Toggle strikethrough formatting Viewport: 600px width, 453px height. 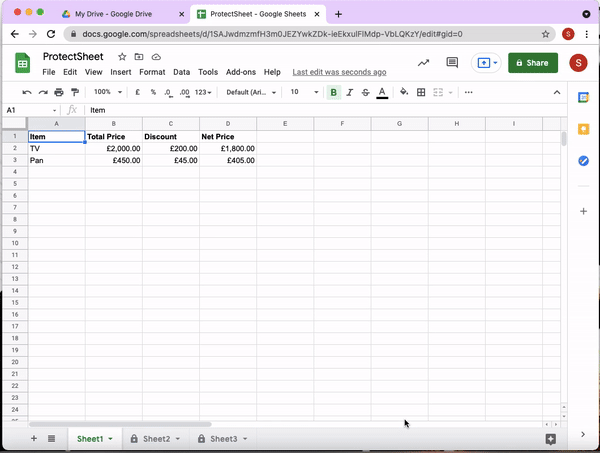point(365,92)
